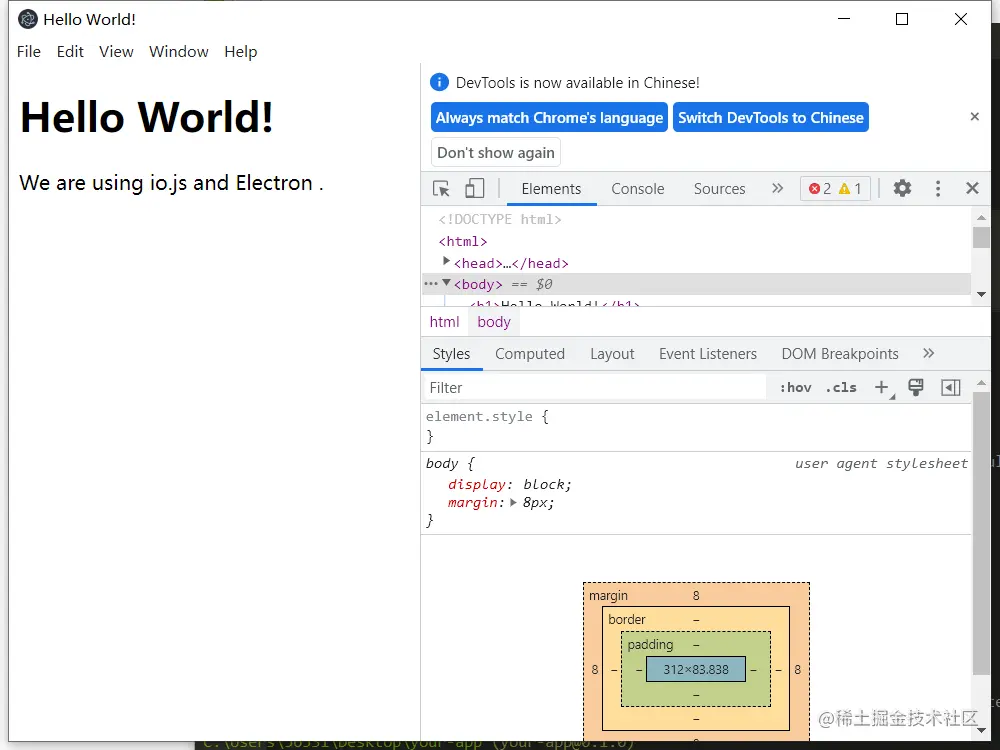Screen dimensions: 1000x750
Task: Click the 312×83.838 content box
Action: pyautogui.click(x=696, y=670)
